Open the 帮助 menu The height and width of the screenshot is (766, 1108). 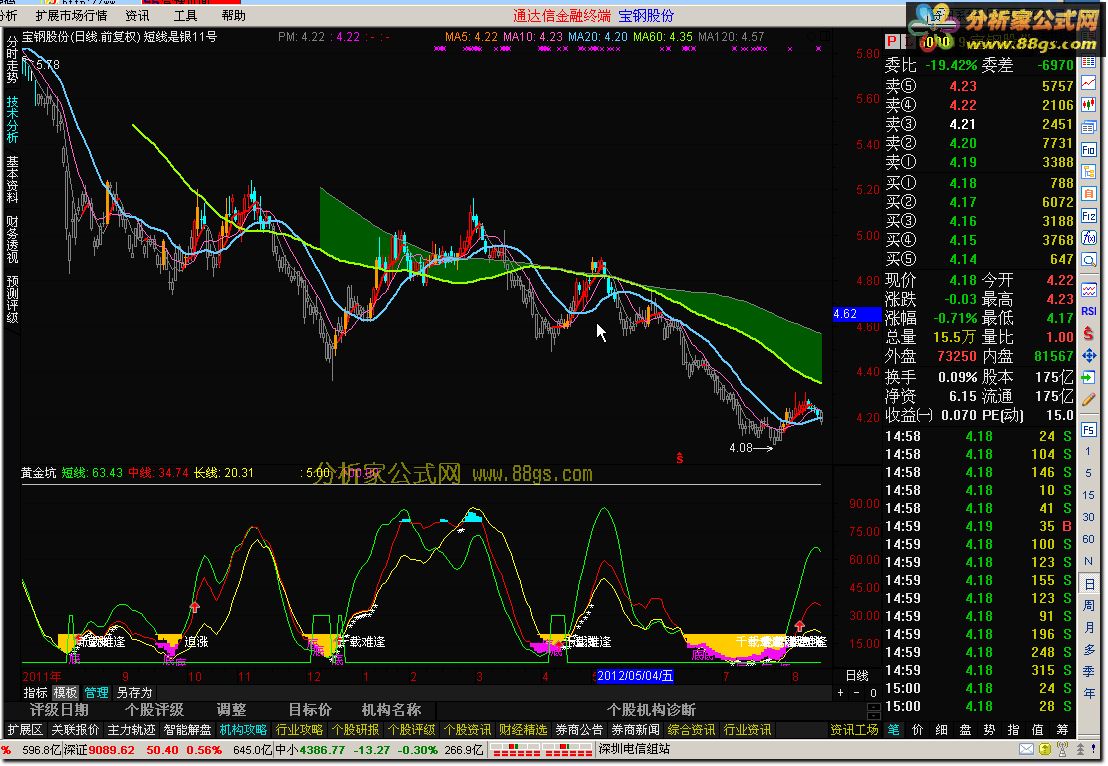[233, 16]
